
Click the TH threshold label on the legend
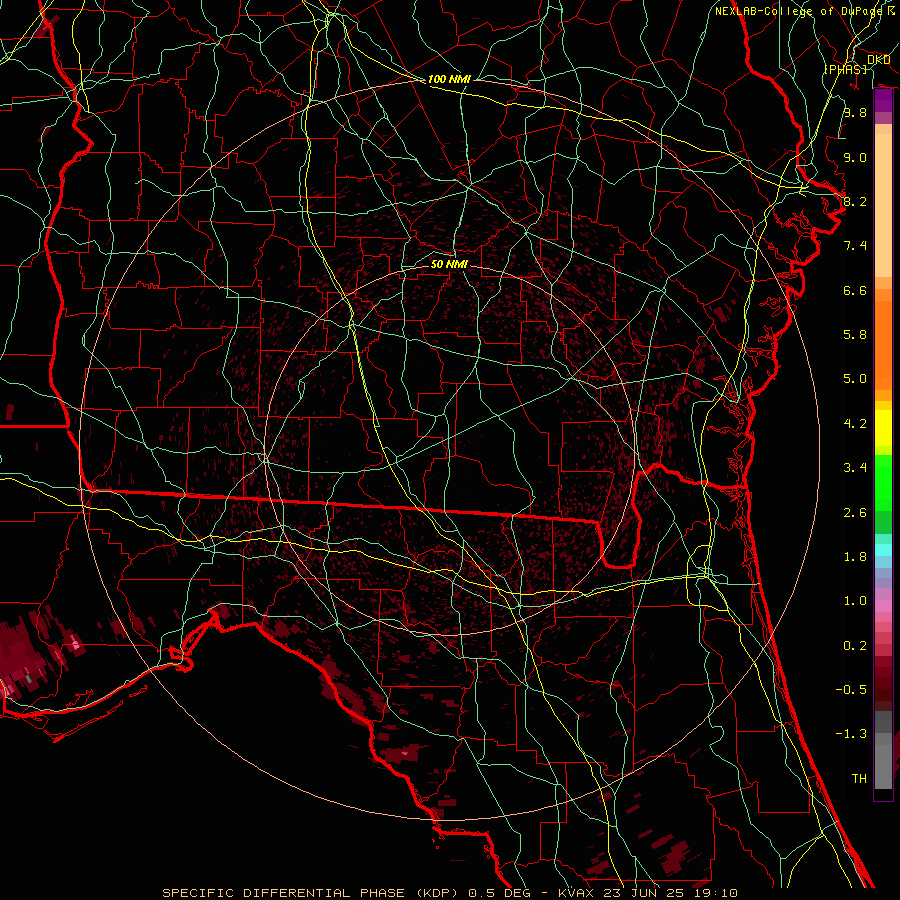[x=859, y=779]
